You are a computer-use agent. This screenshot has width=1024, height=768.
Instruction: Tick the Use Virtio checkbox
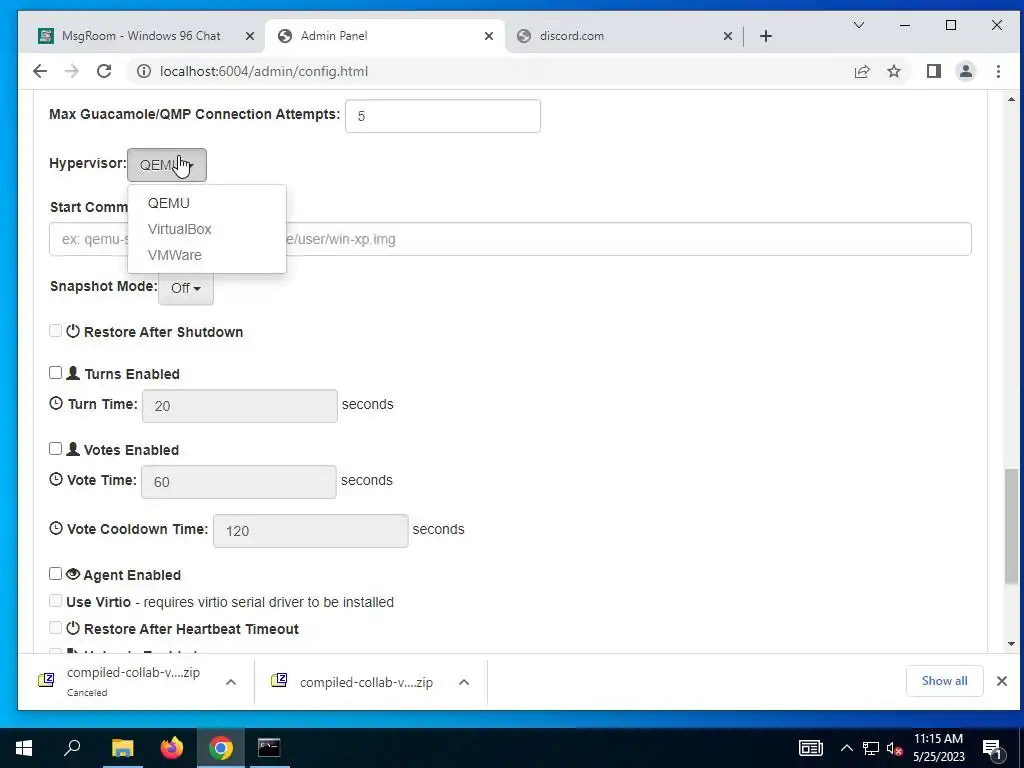[x=56, y=601]
